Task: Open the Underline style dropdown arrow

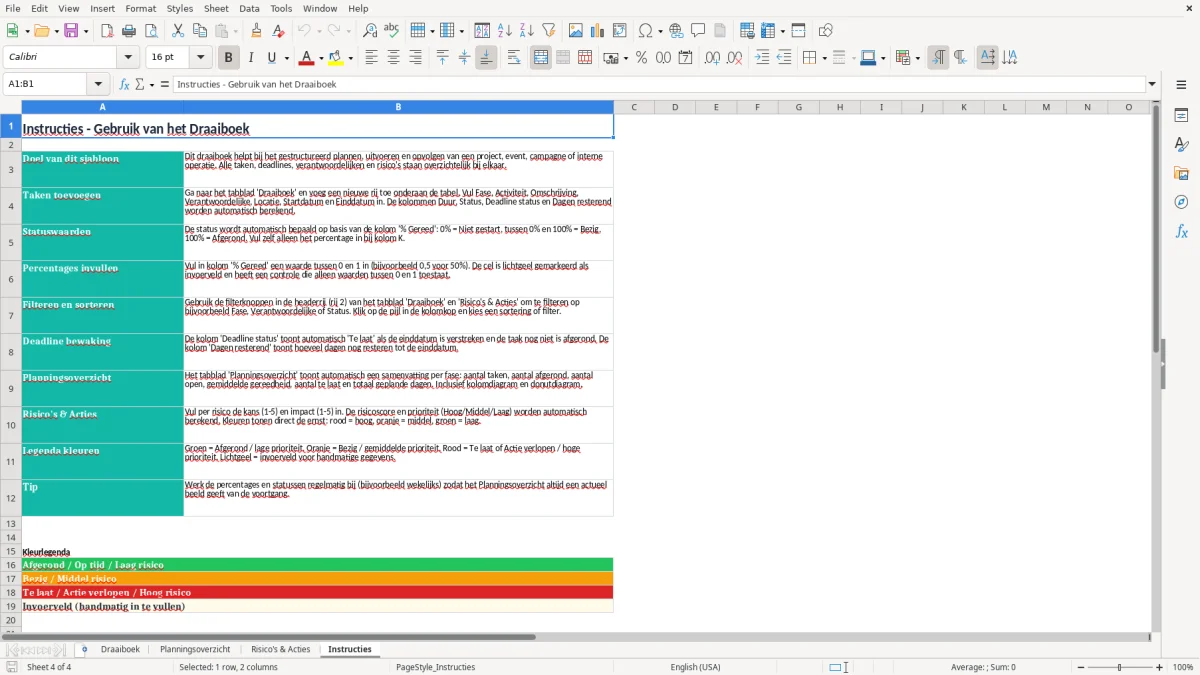Action: pos(286,58)
